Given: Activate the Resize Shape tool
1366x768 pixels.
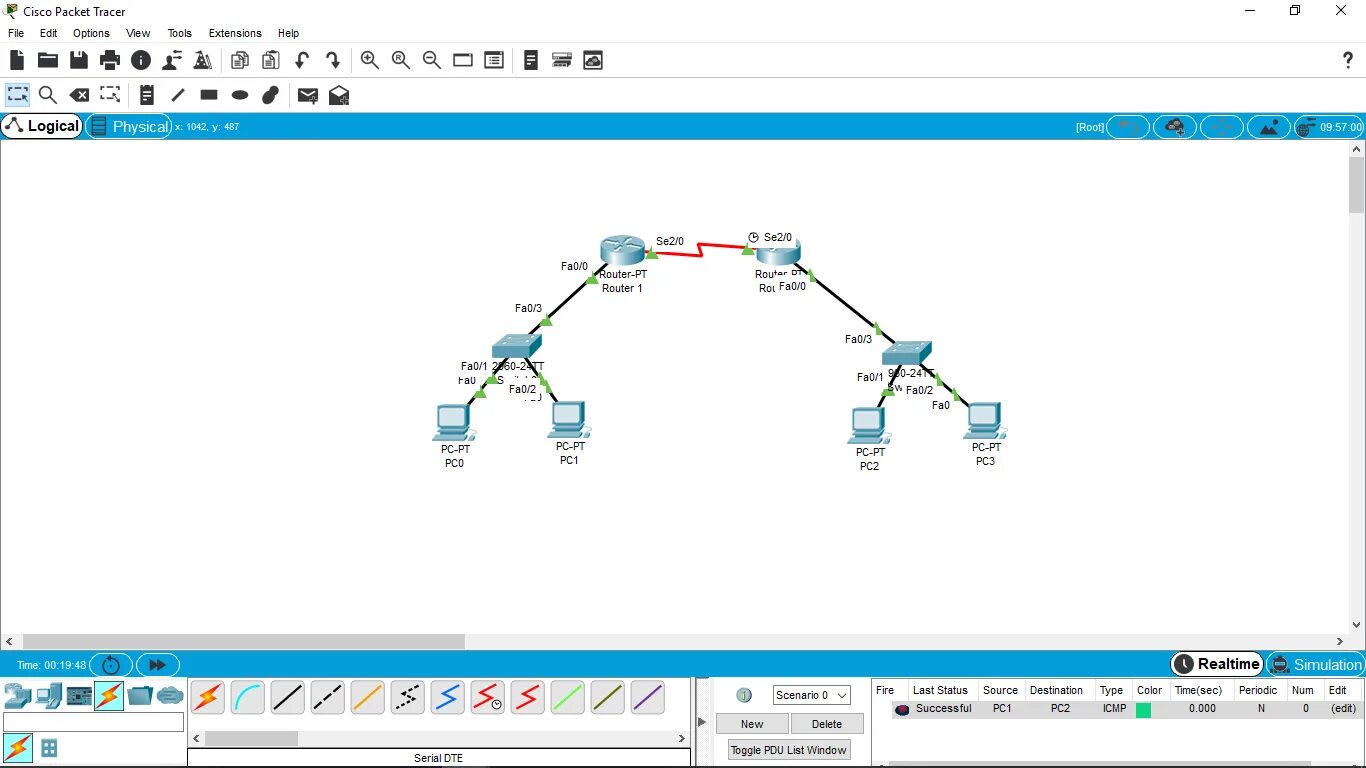Looking at the screenshot, I should coord(110,95).
